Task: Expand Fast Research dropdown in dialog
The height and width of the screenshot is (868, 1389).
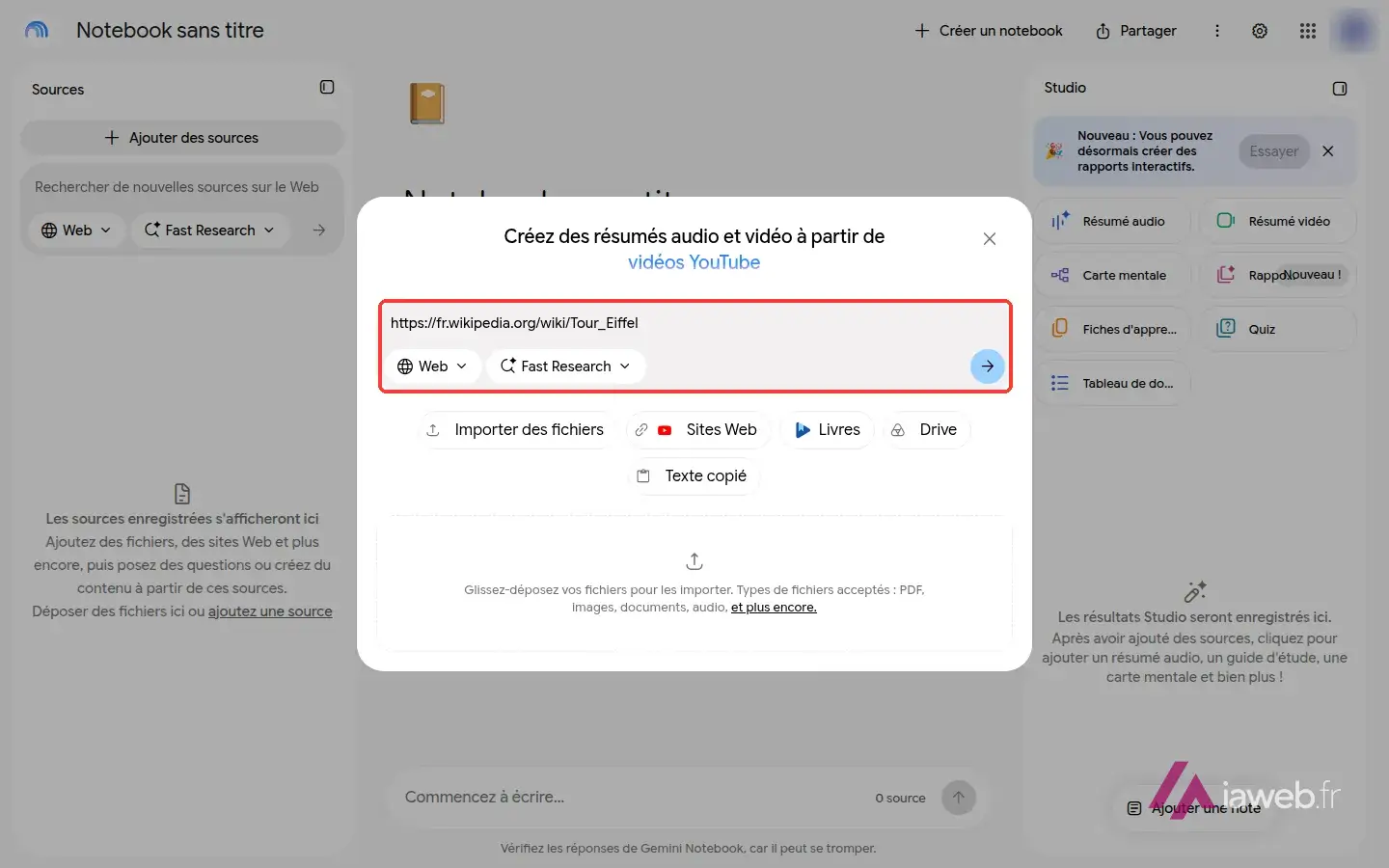Action: click(x=565, y=366)
